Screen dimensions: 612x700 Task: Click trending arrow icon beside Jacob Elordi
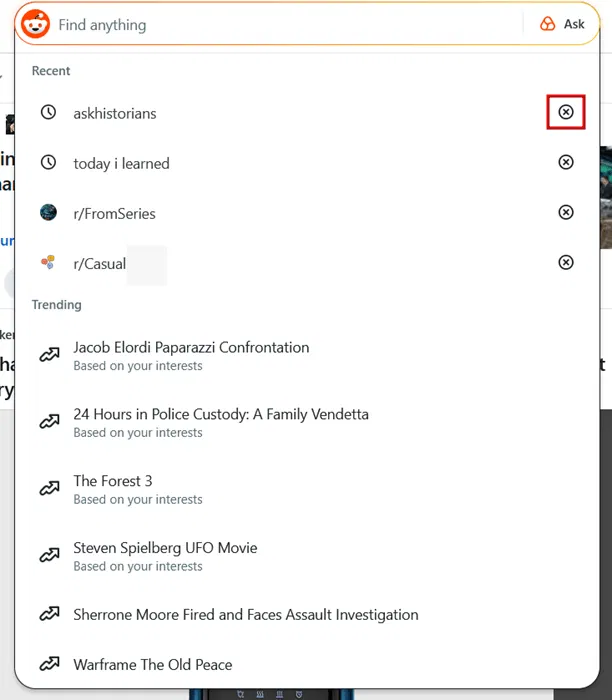point(48,355)
